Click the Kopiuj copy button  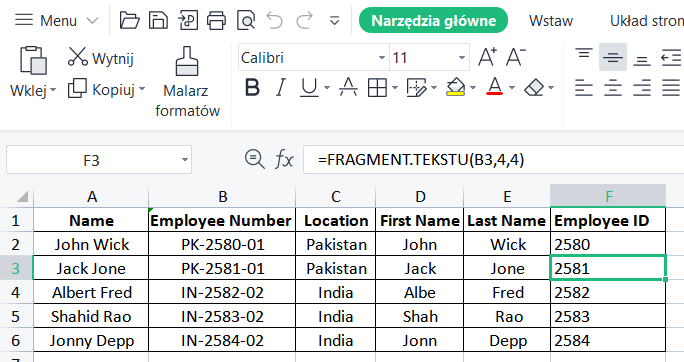click(x=102, y=89)
